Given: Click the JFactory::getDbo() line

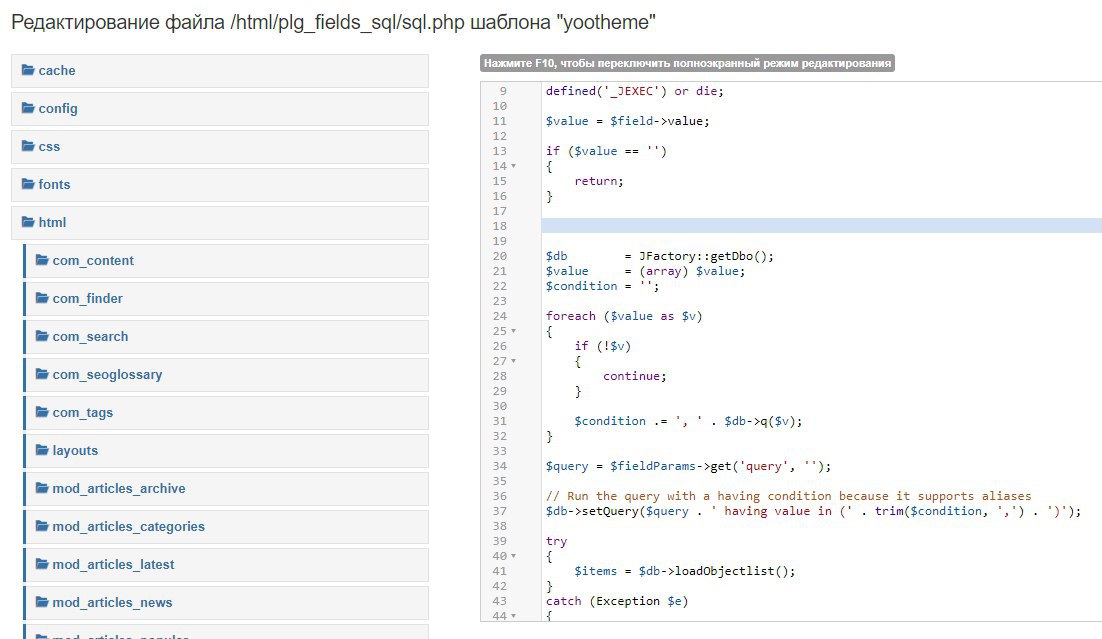Looking at the screenshot, I should click(x=659, y=256).
